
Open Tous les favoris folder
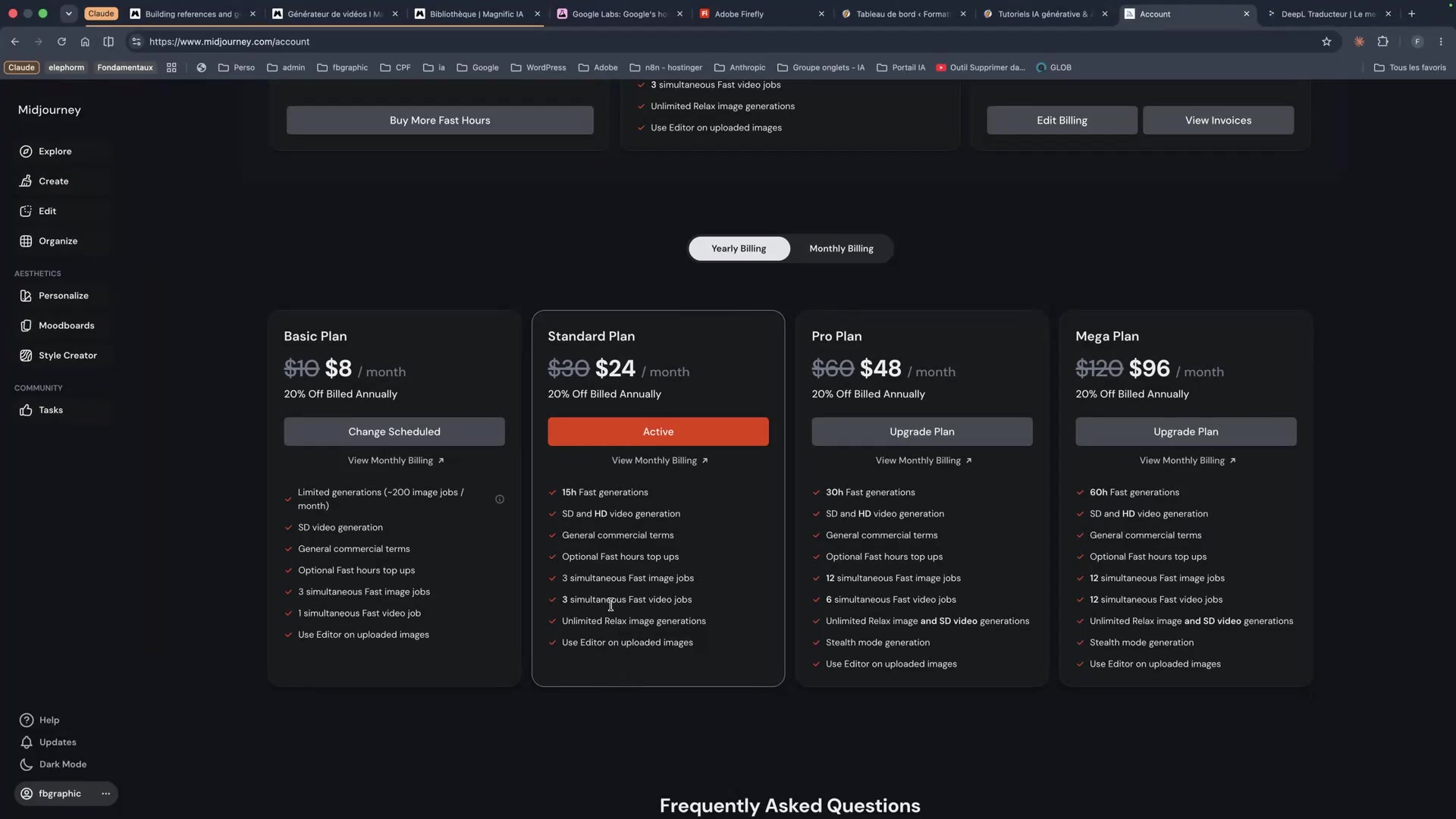(1410, 67)
